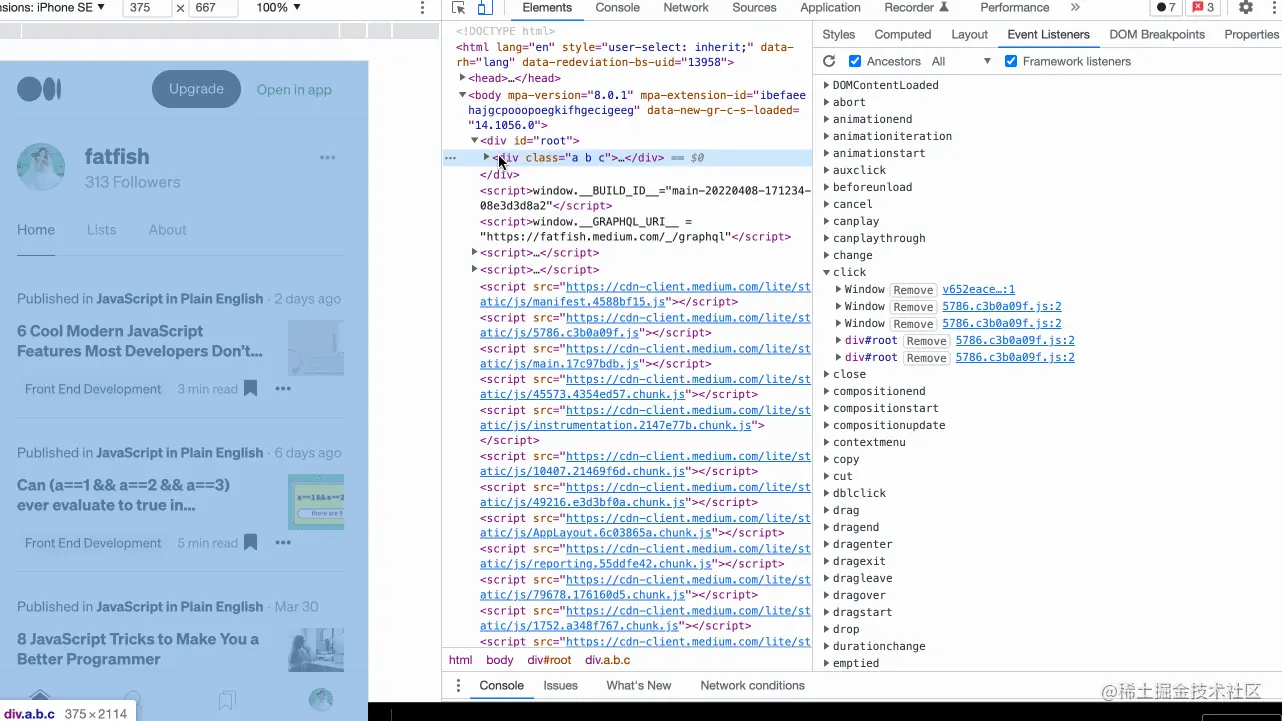Open the What's New drawer tab
This screenshot has width=1282, height=721.
coord(638,685)
